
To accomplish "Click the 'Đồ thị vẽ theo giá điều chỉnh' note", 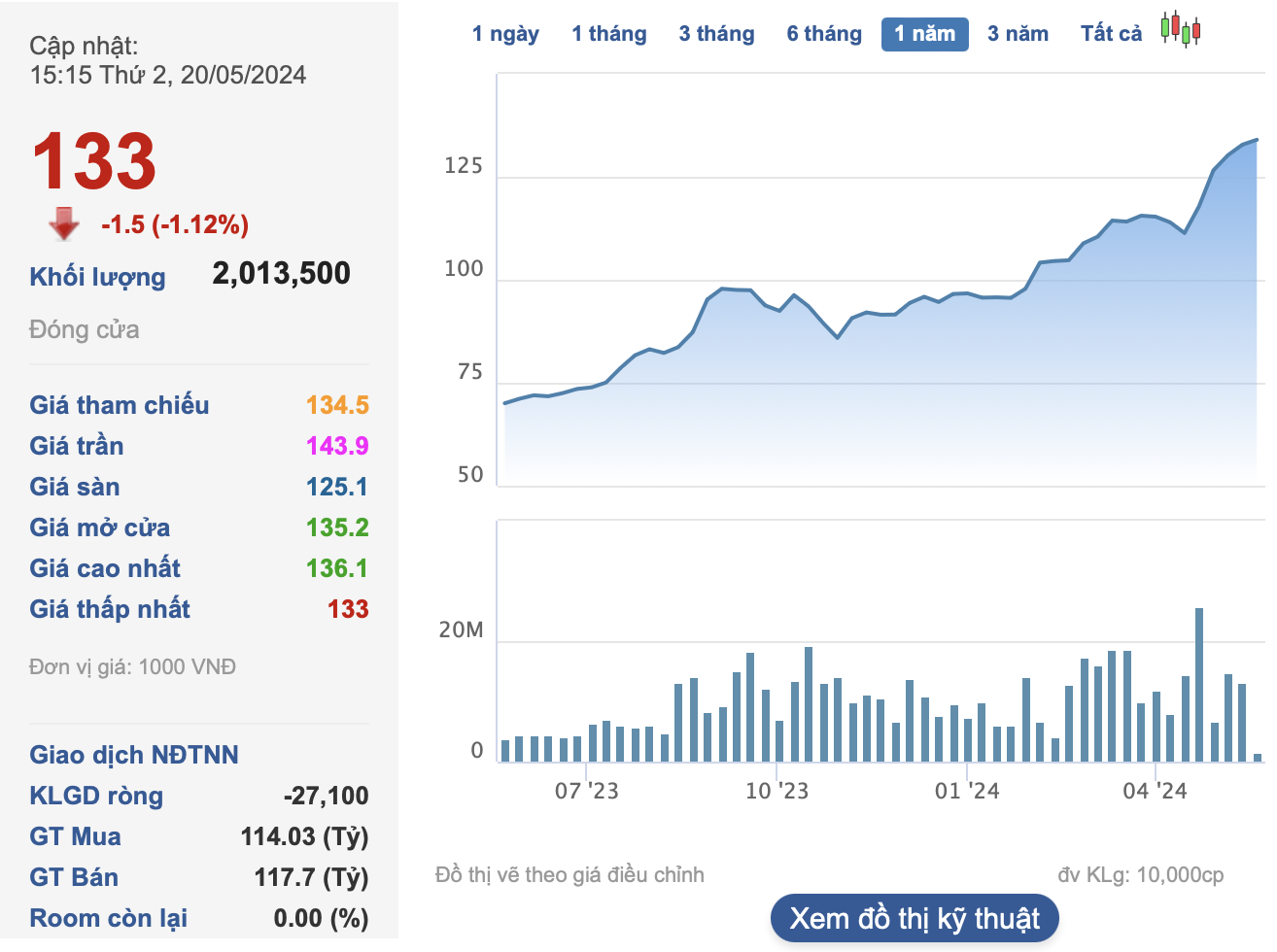I will 569,875.
